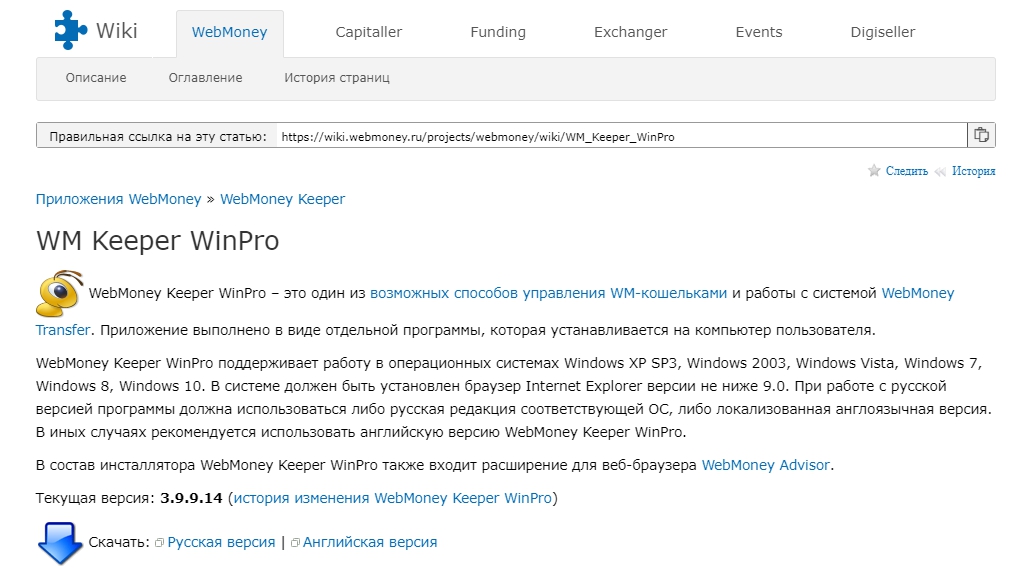Click the WebMoney Keeper ant icon
Viewport: 1029px width, 568px height.
59,293
